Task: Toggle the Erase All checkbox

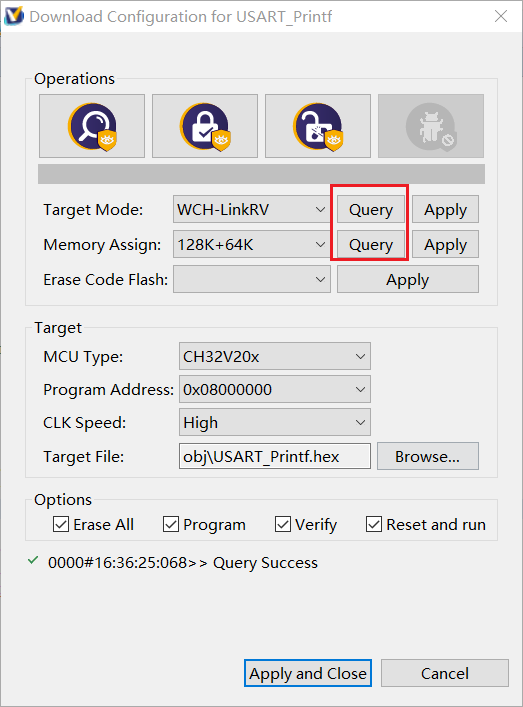Action: point(61,524)
